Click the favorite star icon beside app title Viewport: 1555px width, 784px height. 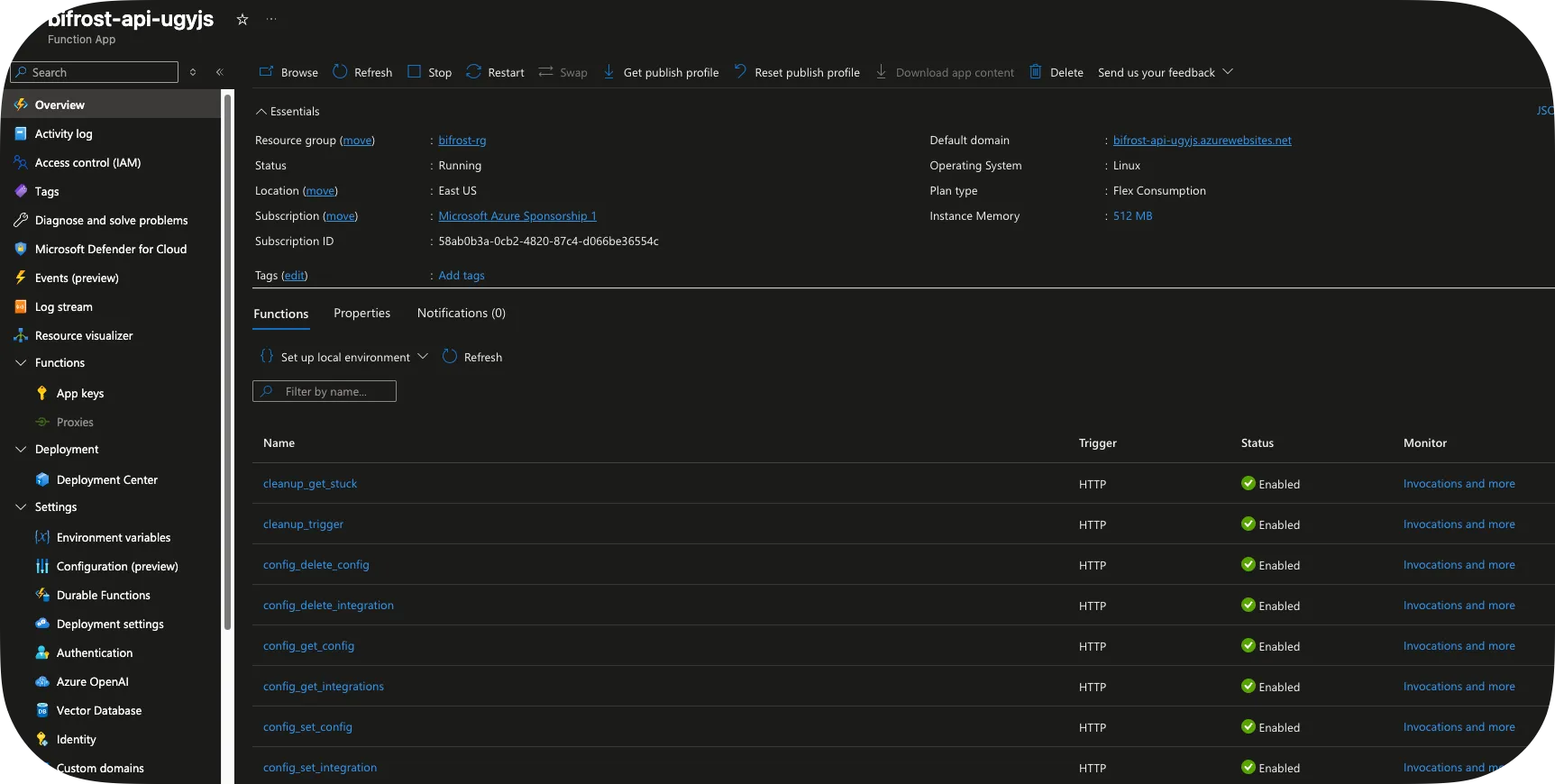click(242, 19)
